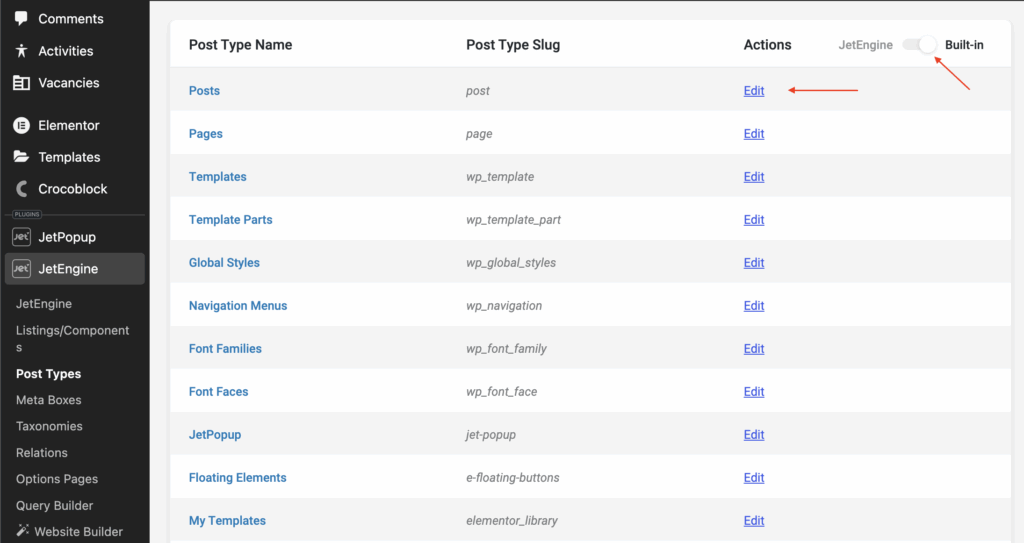Open the Posts post type name
Image resolution: width=1024 pixels, height=543 pixels.
tap(204, 91)
